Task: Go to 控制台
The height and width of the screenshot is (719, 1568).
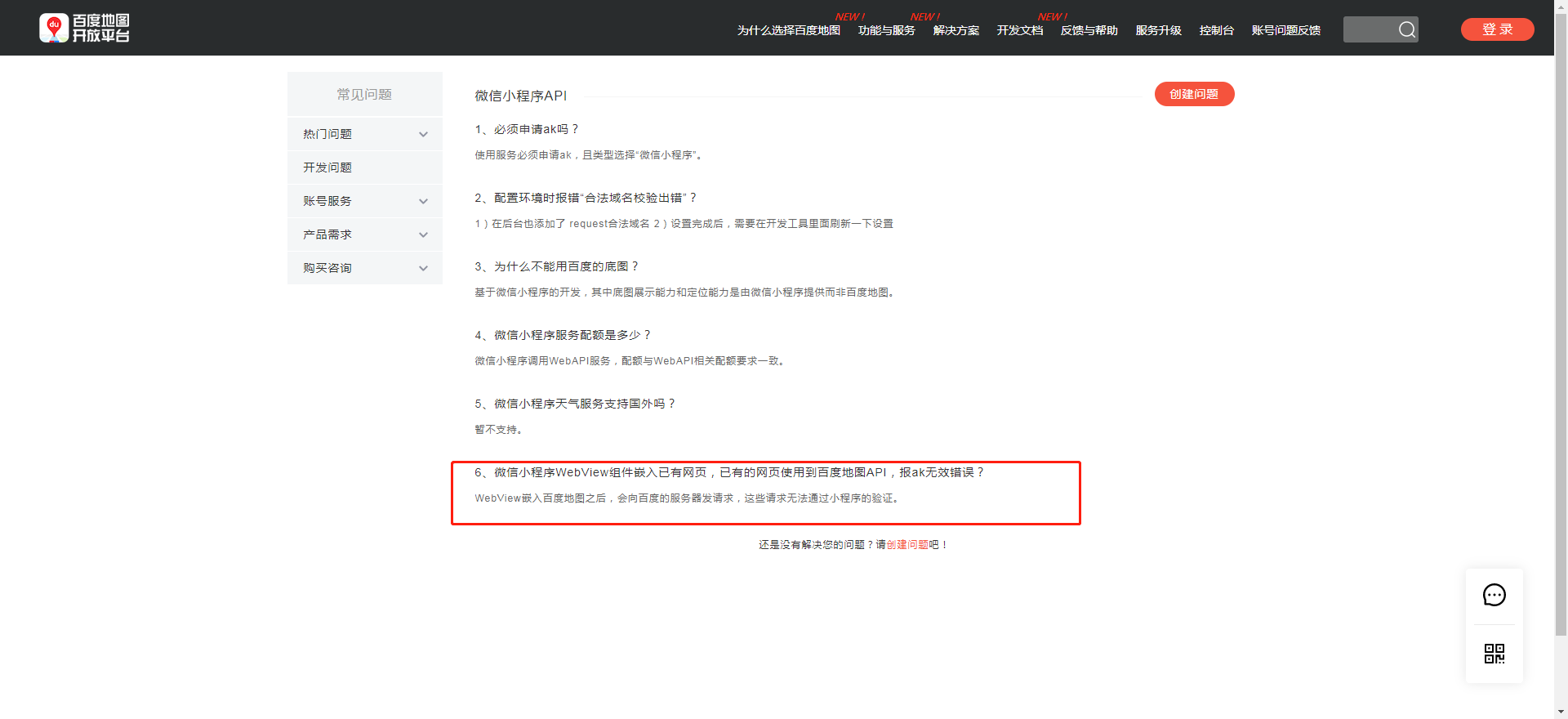Action: (x=1216, y=30)
